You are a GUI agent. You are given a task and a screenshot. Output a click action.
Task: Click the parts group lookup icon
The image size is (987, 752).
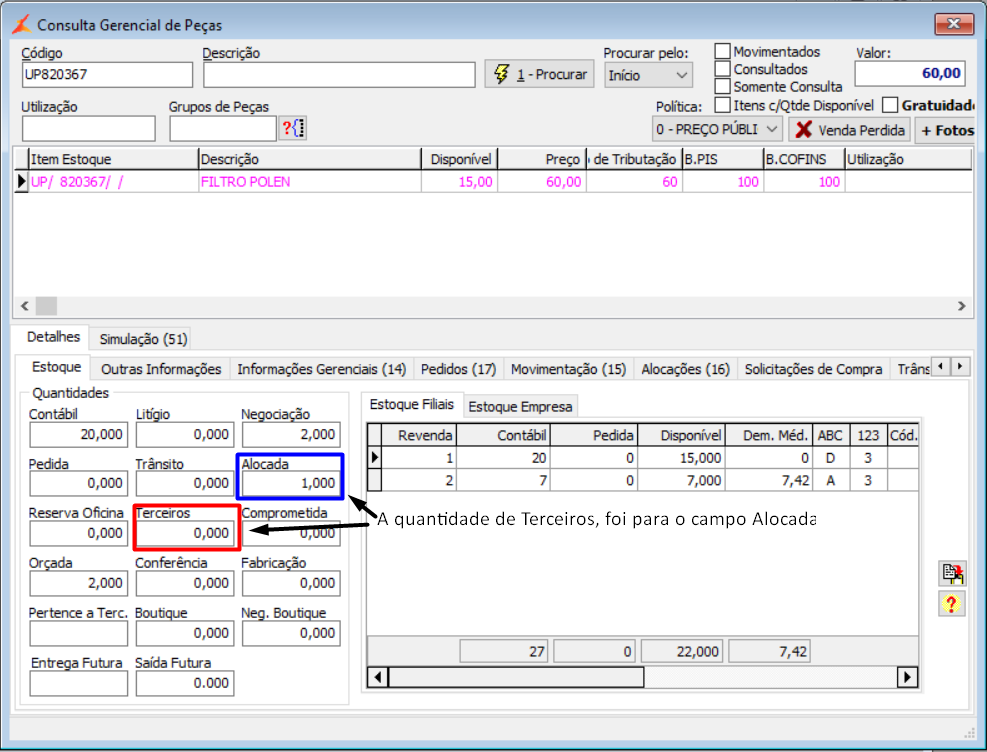(293, 128)
